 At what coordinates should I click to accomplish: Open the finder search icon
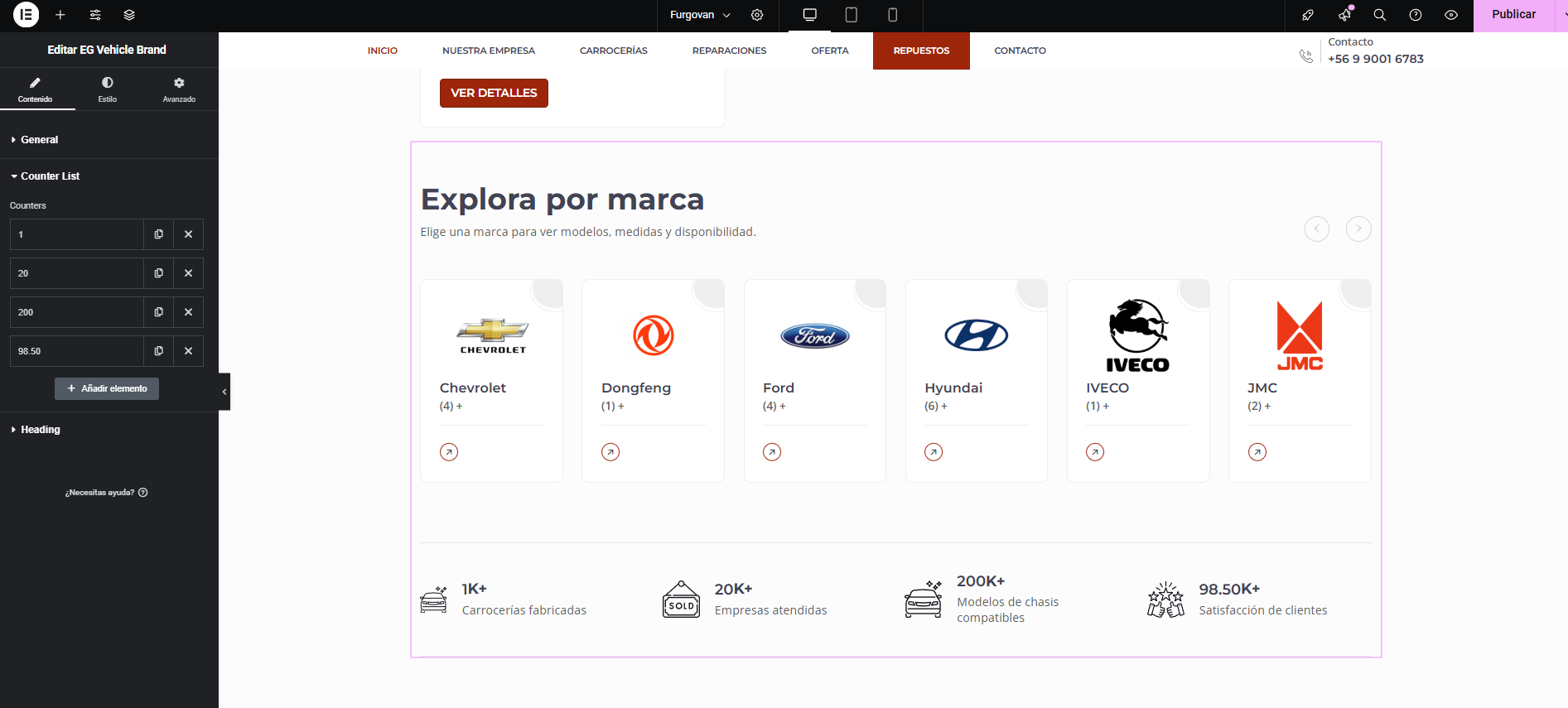(x=1380, y=15)
